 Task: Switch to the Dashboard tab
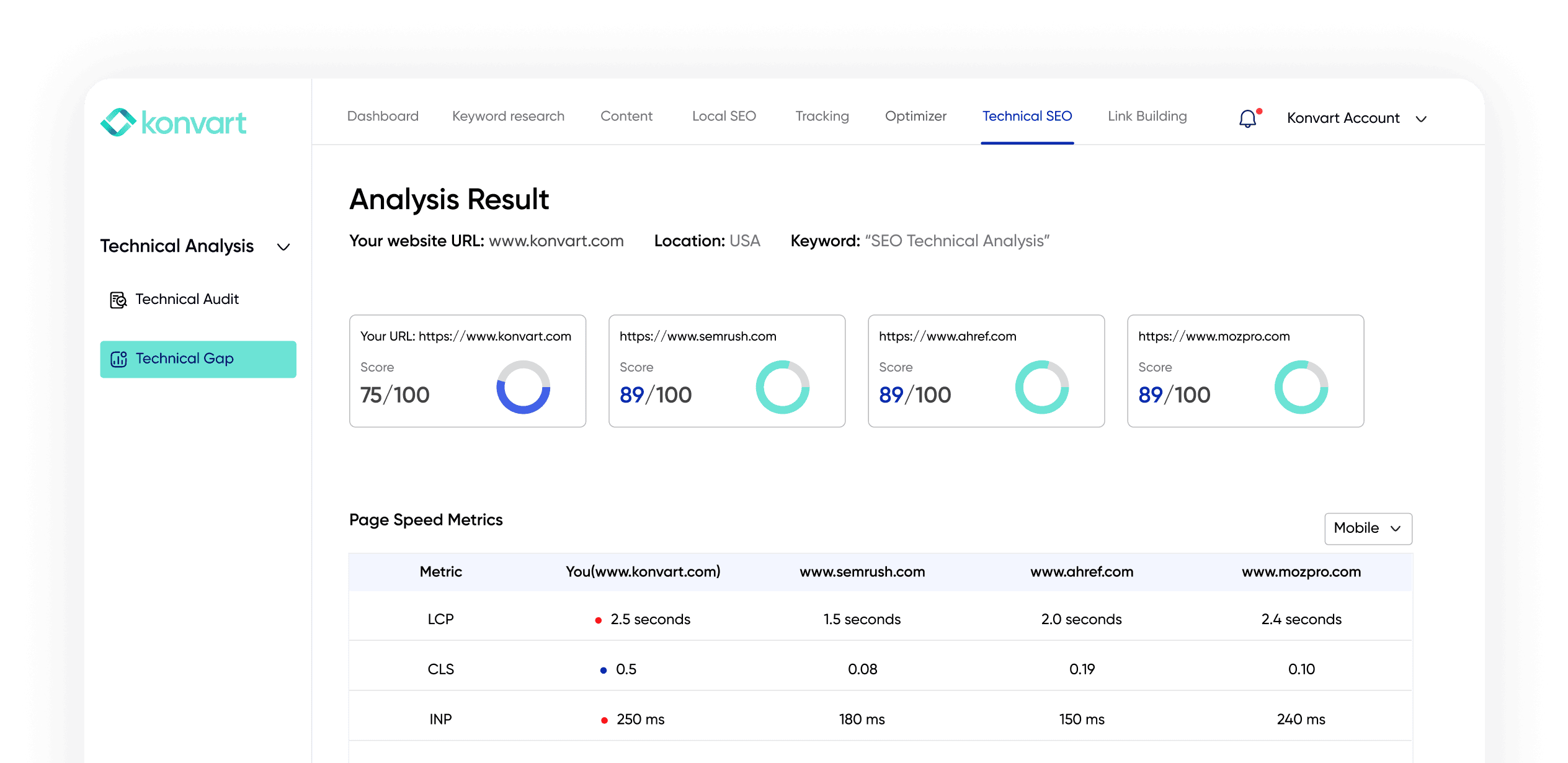tap(383, 116)
